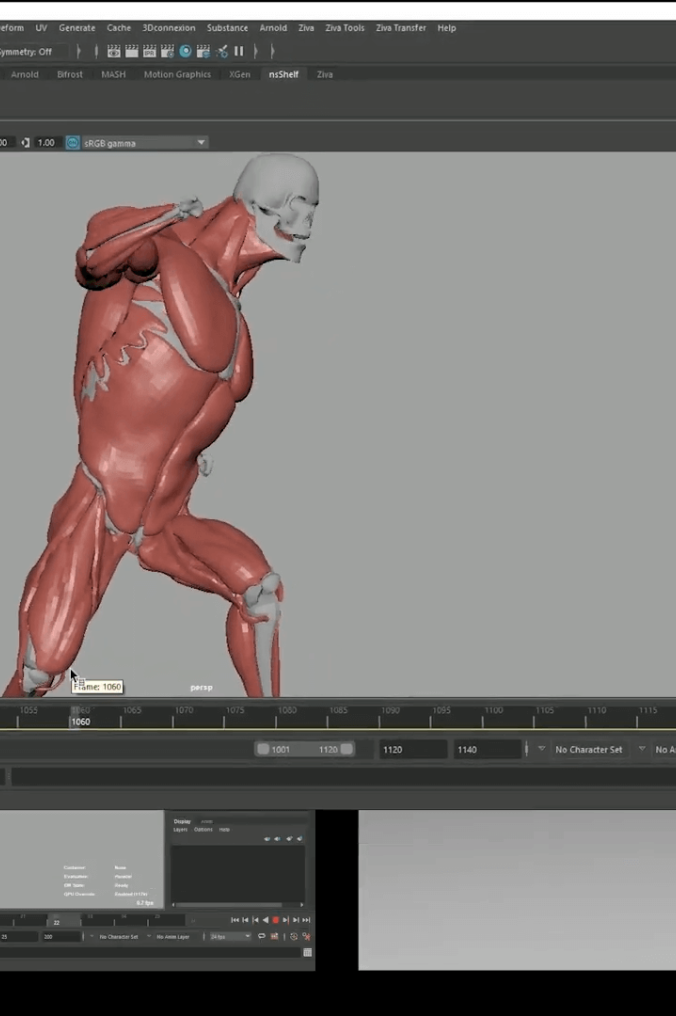Viewport: 676px width, 1016px height.
Task: Open the Render View clapperboard icon
Action: click(114, 51)
